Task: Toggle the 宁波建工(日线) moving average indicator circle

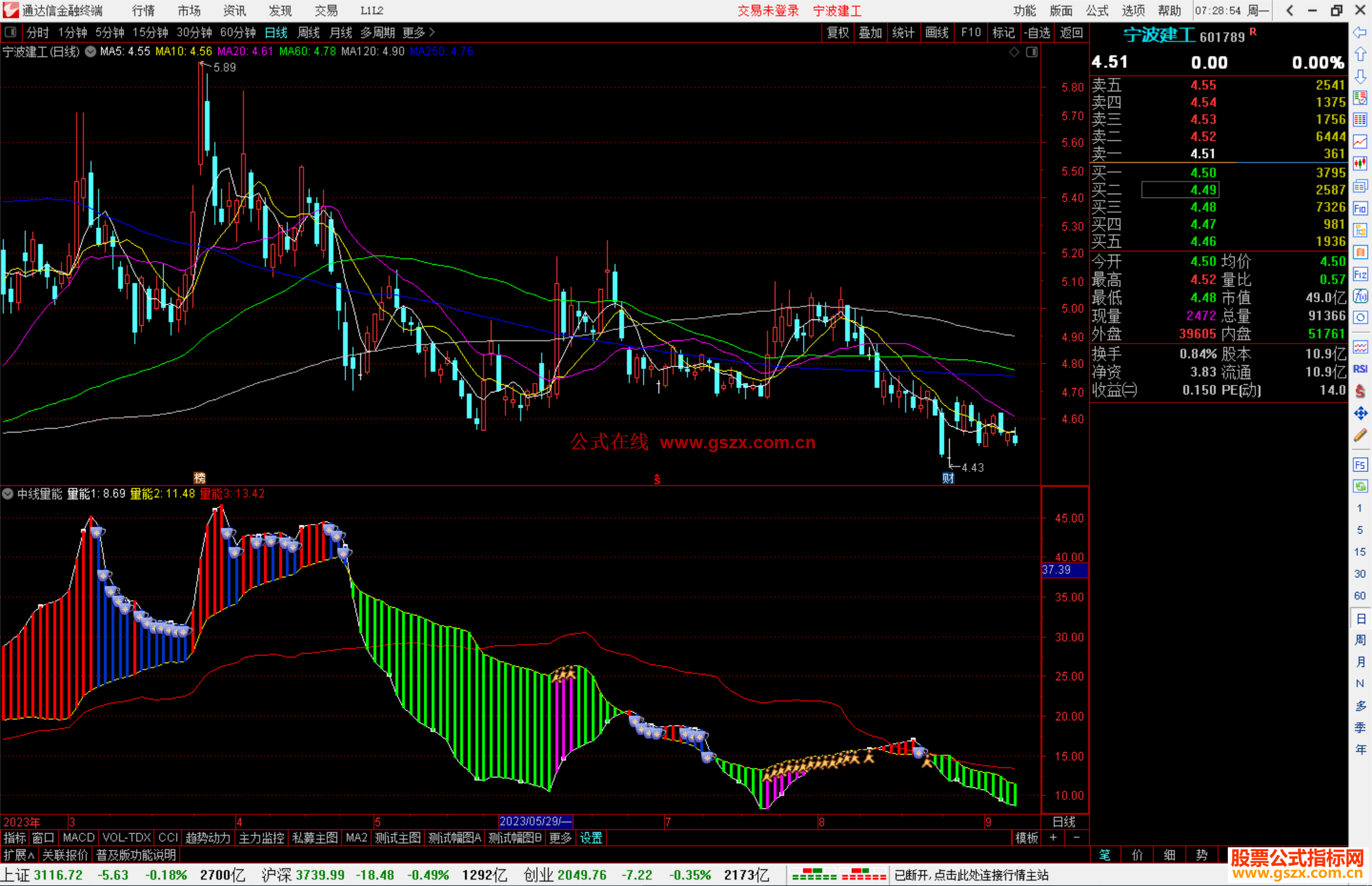Action: (x=91, y=51)
